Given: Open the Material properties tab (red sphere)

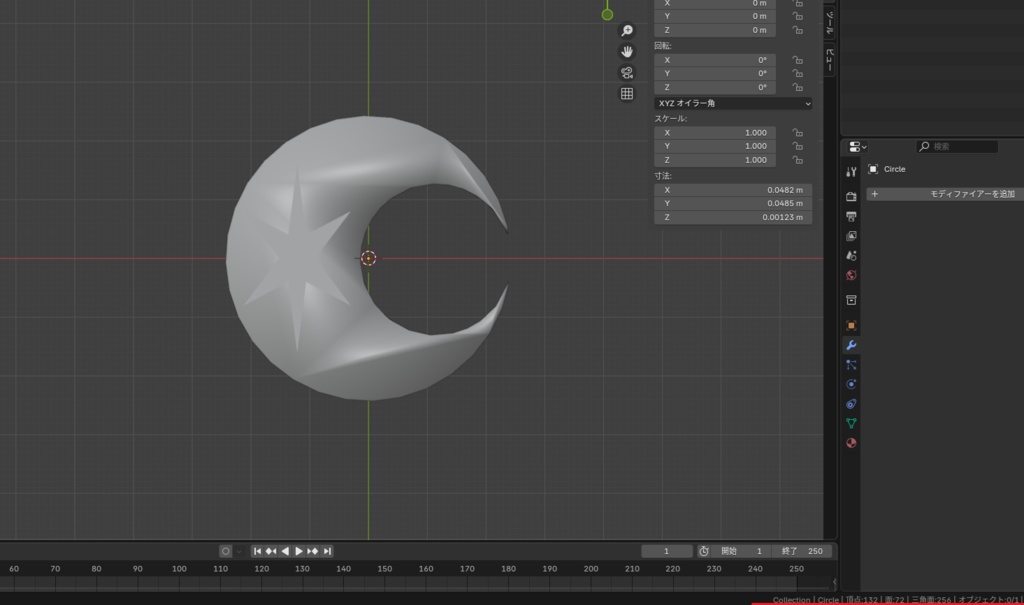Looking at the screenshot, I should click(851, 443).
